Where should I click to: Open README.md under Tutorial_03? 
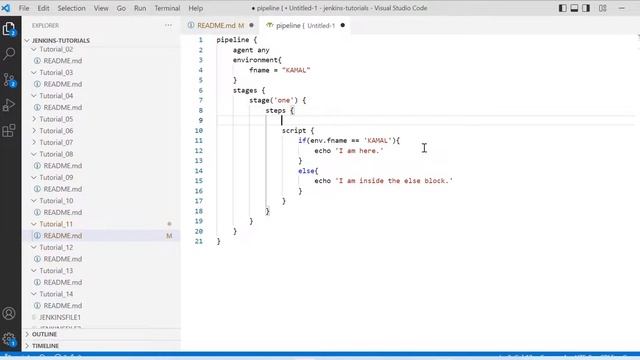[x=62, y=84]
